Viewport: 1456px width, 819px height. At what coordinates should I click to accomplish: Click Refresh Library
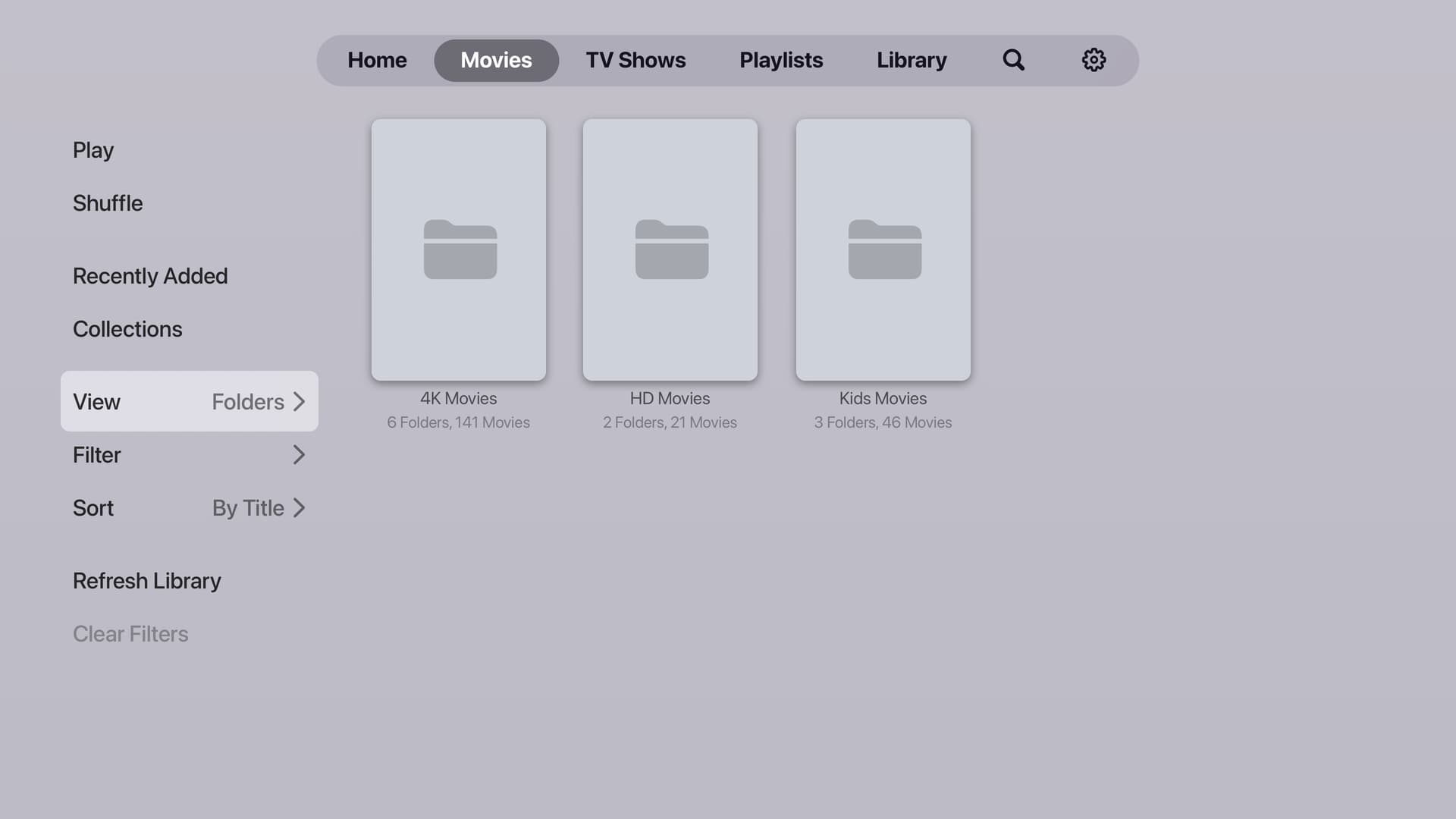pyautogui.click(x=147, y=581)
